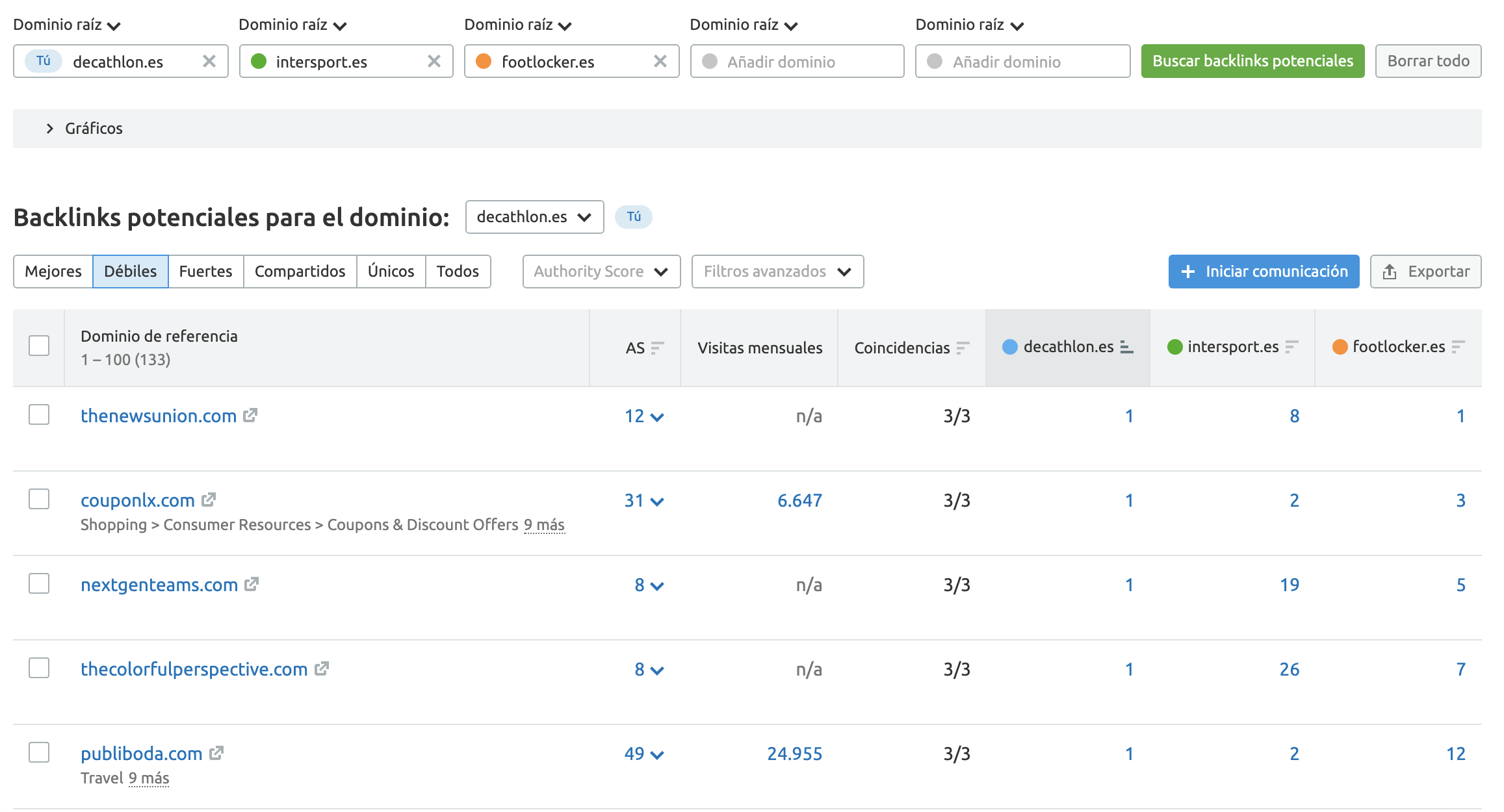Click Buscar backlinks potenciales button
Screen dimensions: 1504x812
pyautogui.click(x=1252, y=61)
